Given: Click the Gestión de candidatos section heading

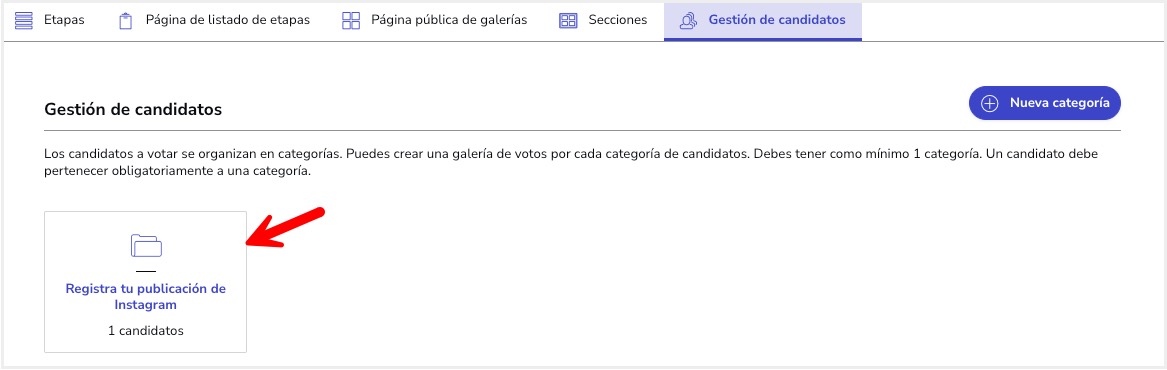Looking at the screenshot, I should [133, 109].
